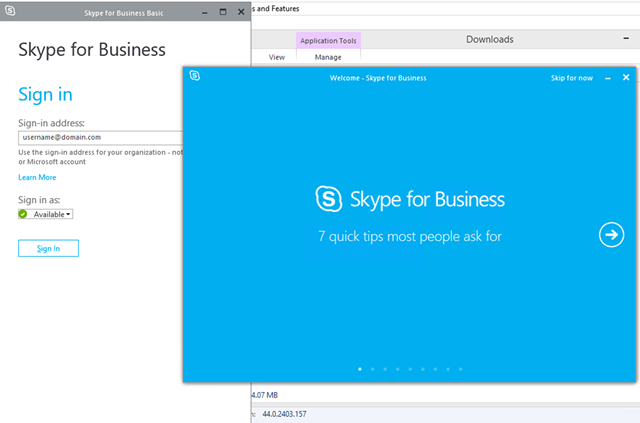The image size is (640, 423).
Task: Click Skip for now in welcome window
Action: click(571, 77)
